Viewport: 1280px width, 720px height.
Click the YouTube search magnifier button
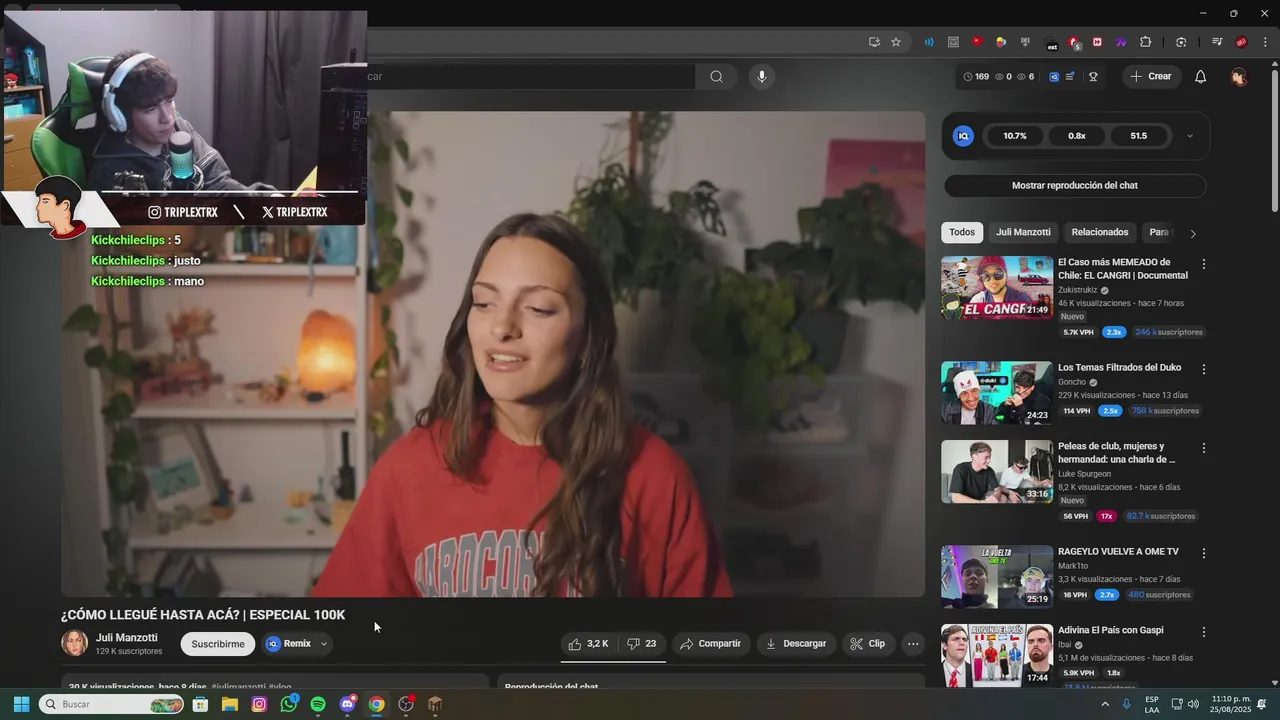[716, 76]
